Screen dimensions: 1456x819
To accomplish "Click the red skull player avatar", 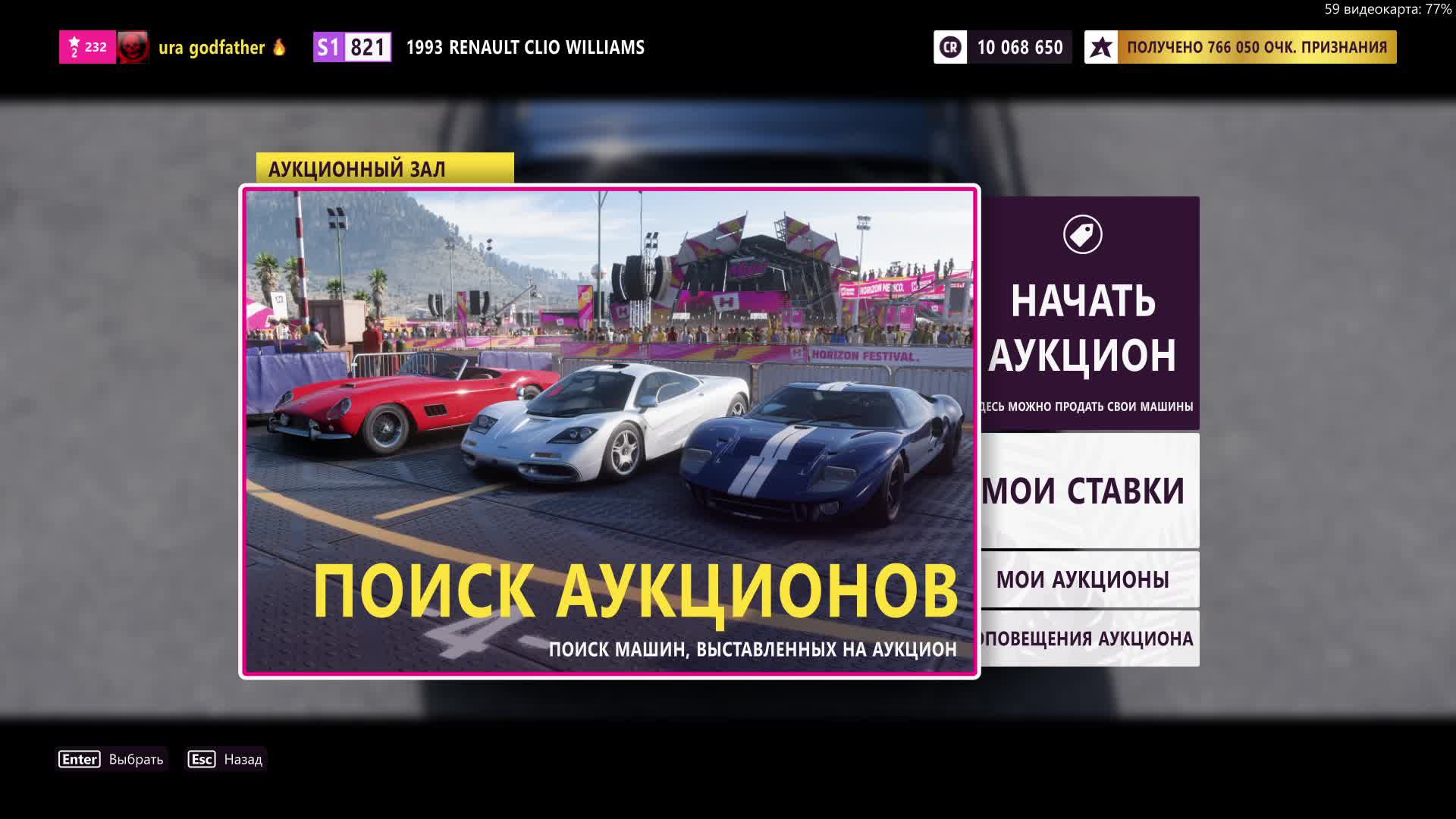I will click(x=133, y=47).
